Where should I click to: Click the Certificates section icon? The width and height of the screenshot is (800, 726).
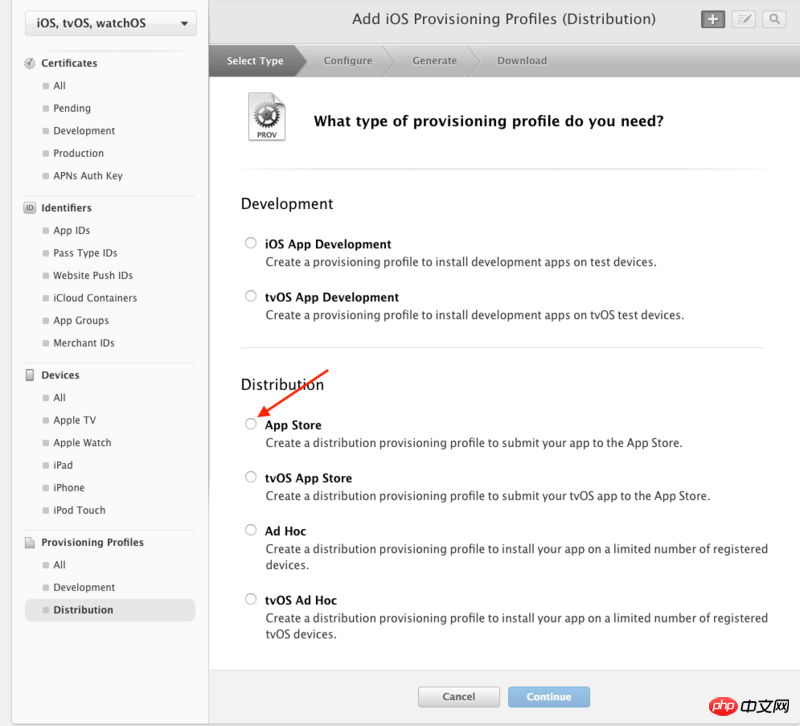pyautogui.click(x=30, y=63)
